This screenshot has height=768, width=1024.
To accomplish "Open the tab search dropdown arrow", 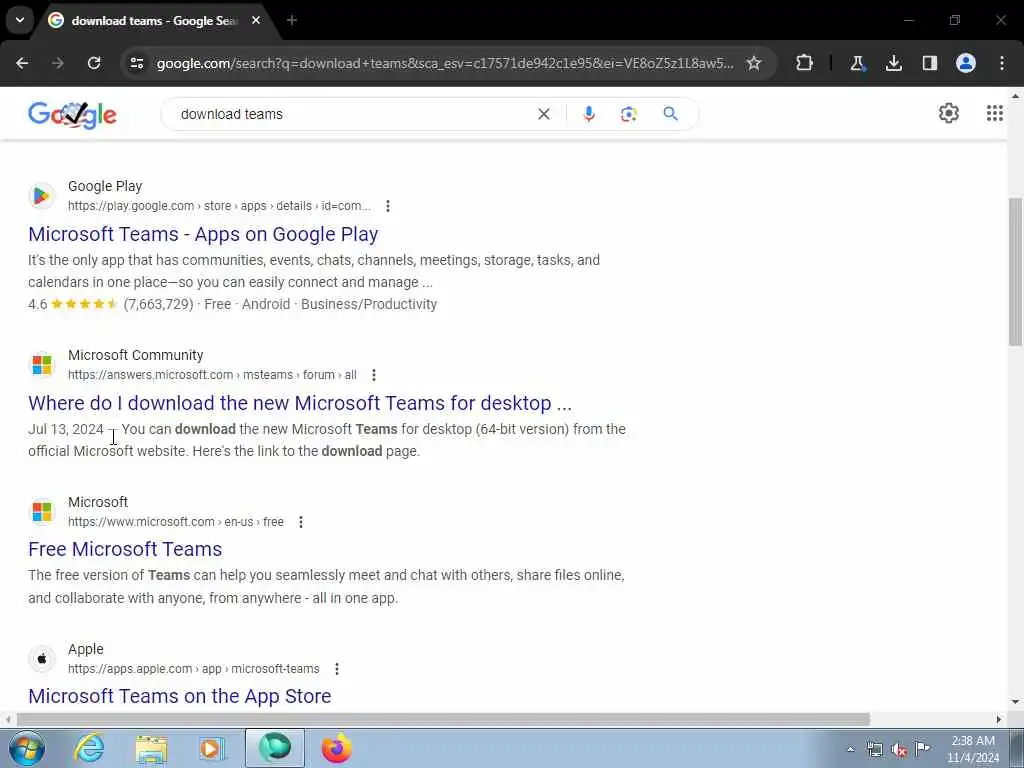I will tap(20, 20).
